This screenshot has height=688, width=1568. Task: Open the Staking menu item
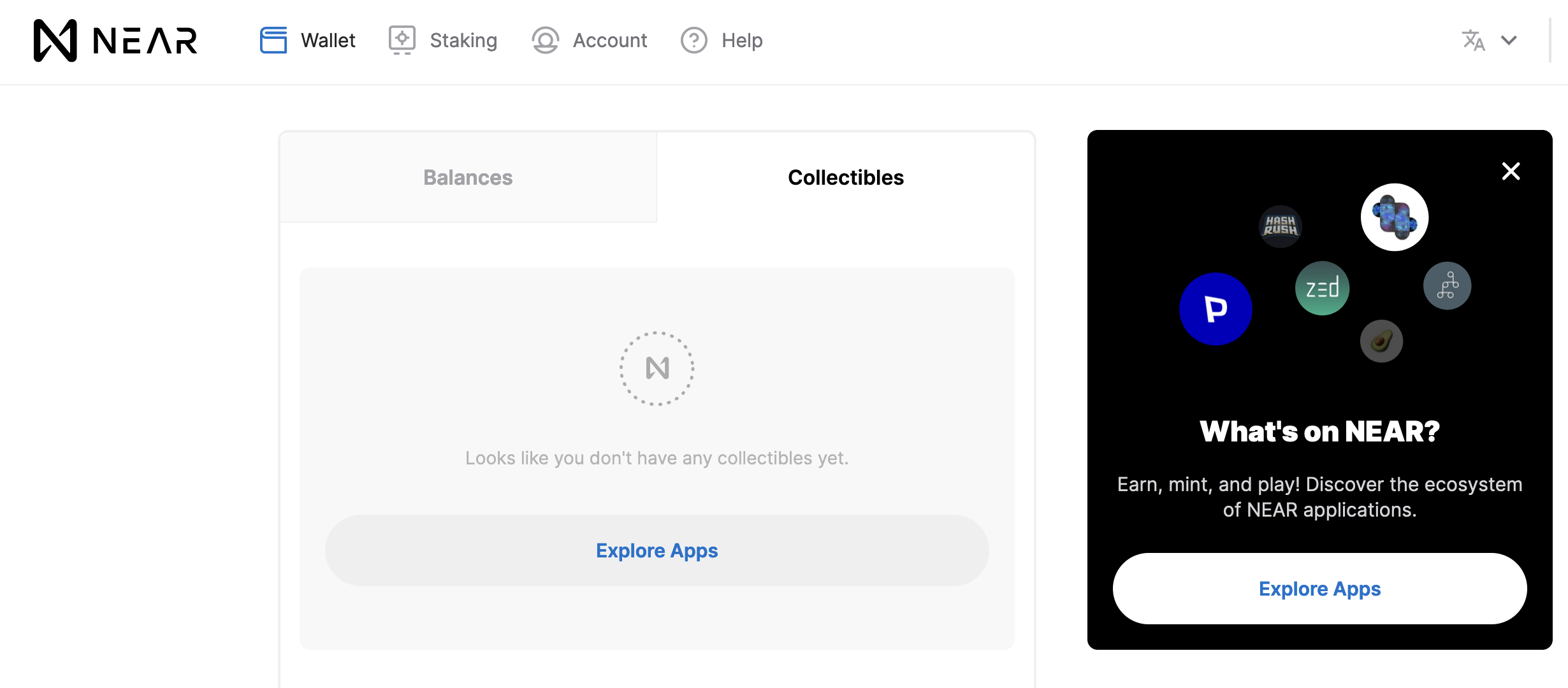(463, 40)
